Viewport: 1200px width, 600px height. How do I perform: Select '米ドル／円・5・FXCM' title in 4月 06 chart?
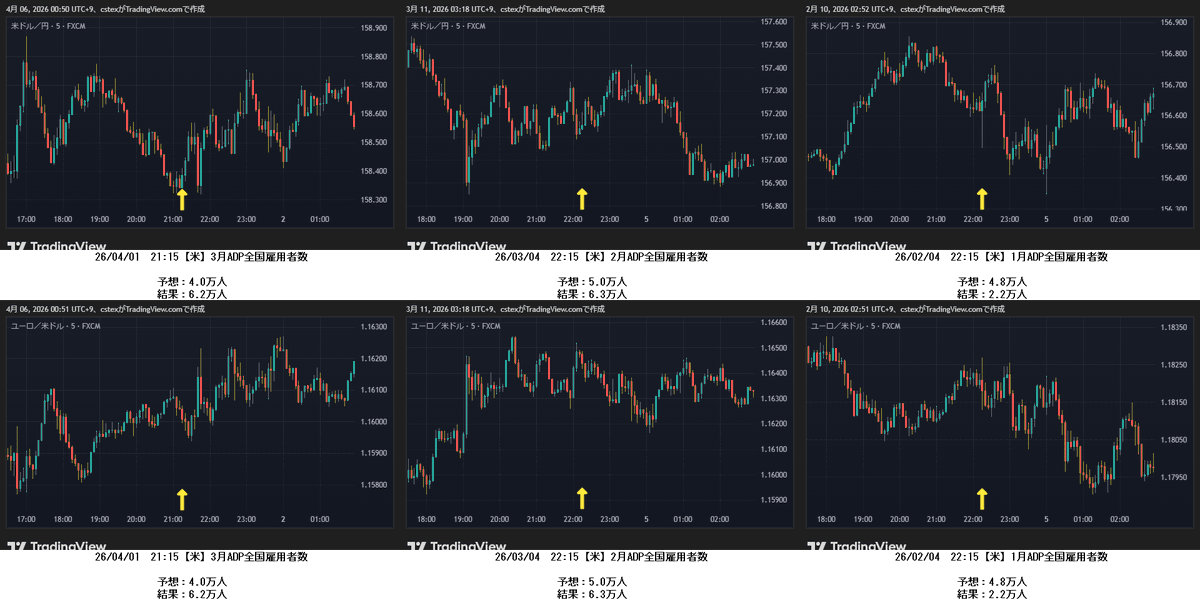click(50, 25)
